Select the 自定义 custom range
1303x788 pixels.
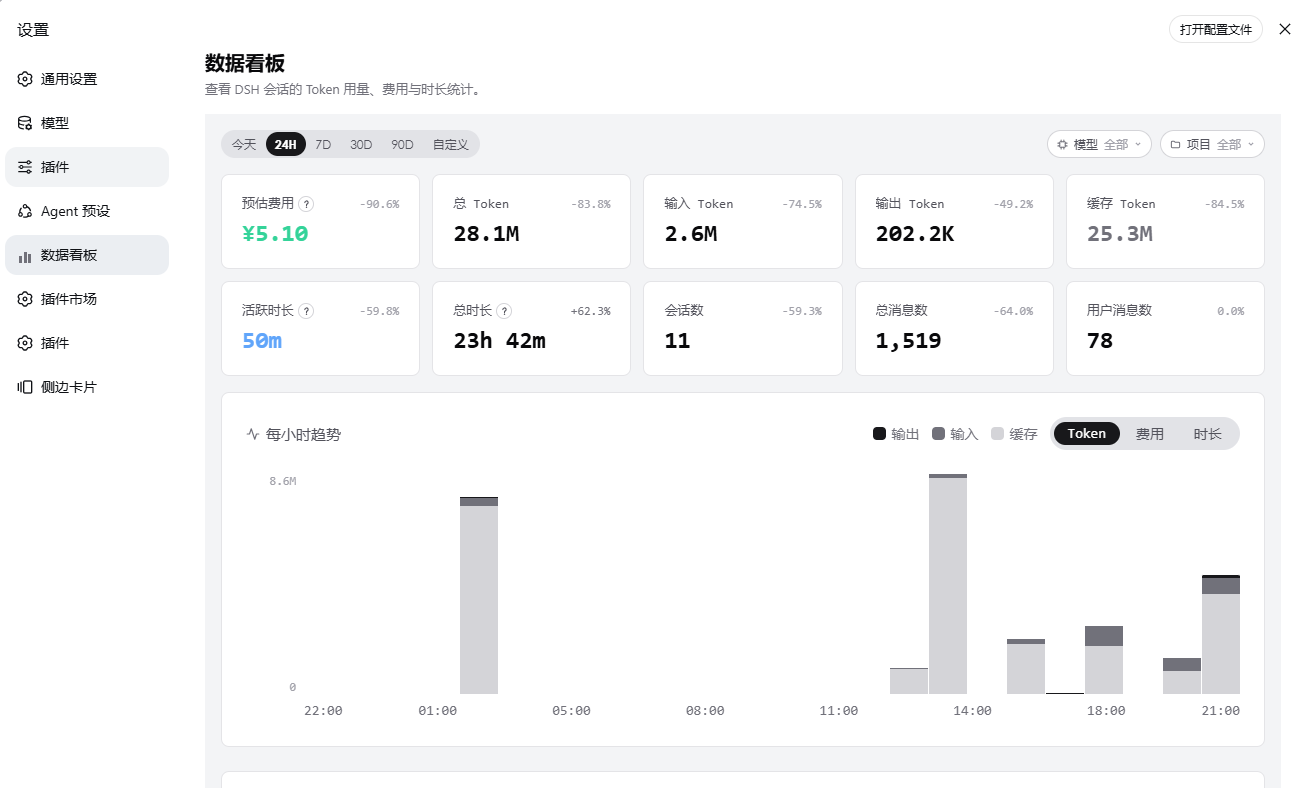[x=451, y=144]
